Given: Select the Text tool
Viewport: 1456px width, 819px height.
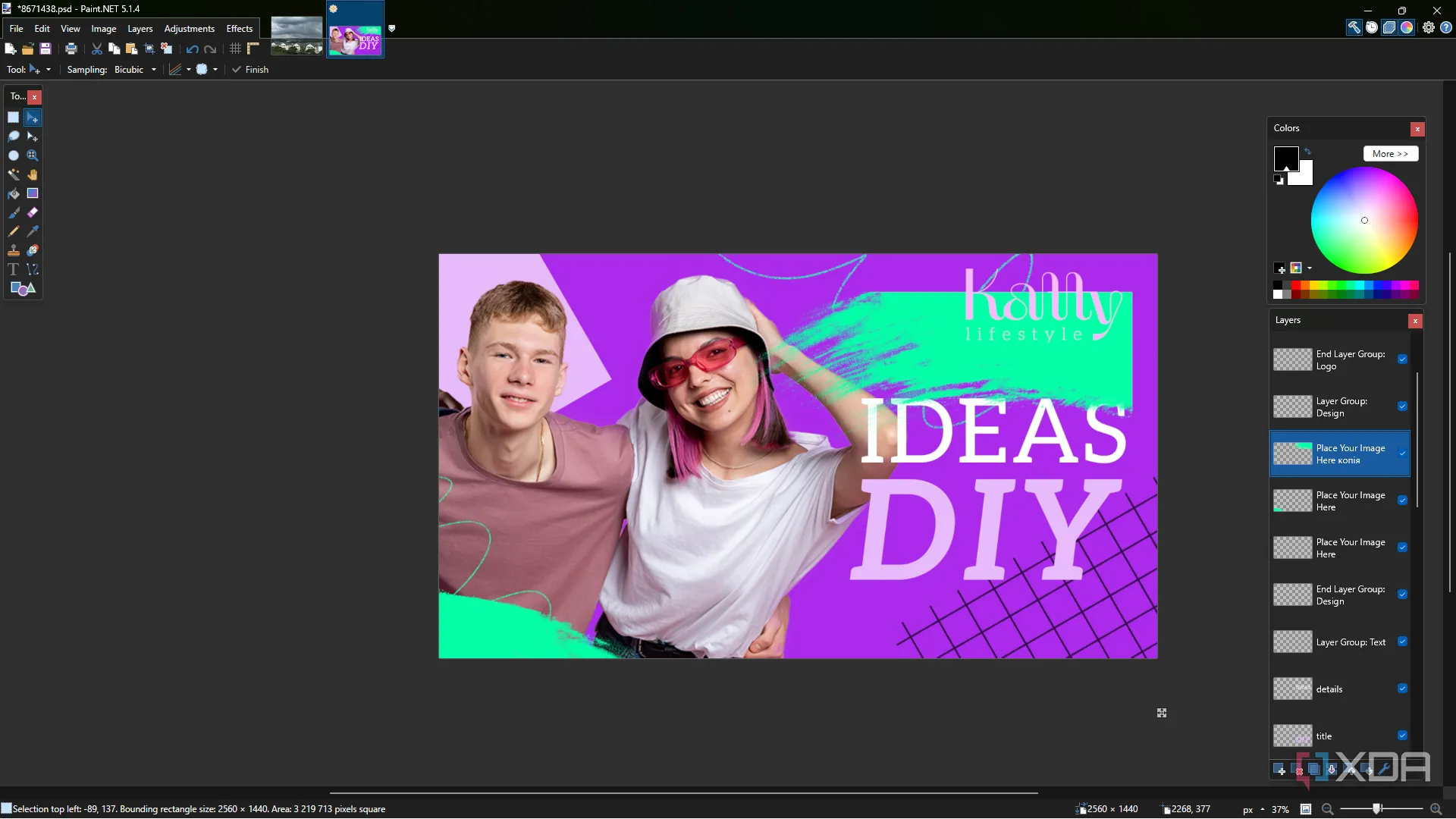Looking at the screenshot, I should click(13, 269).
